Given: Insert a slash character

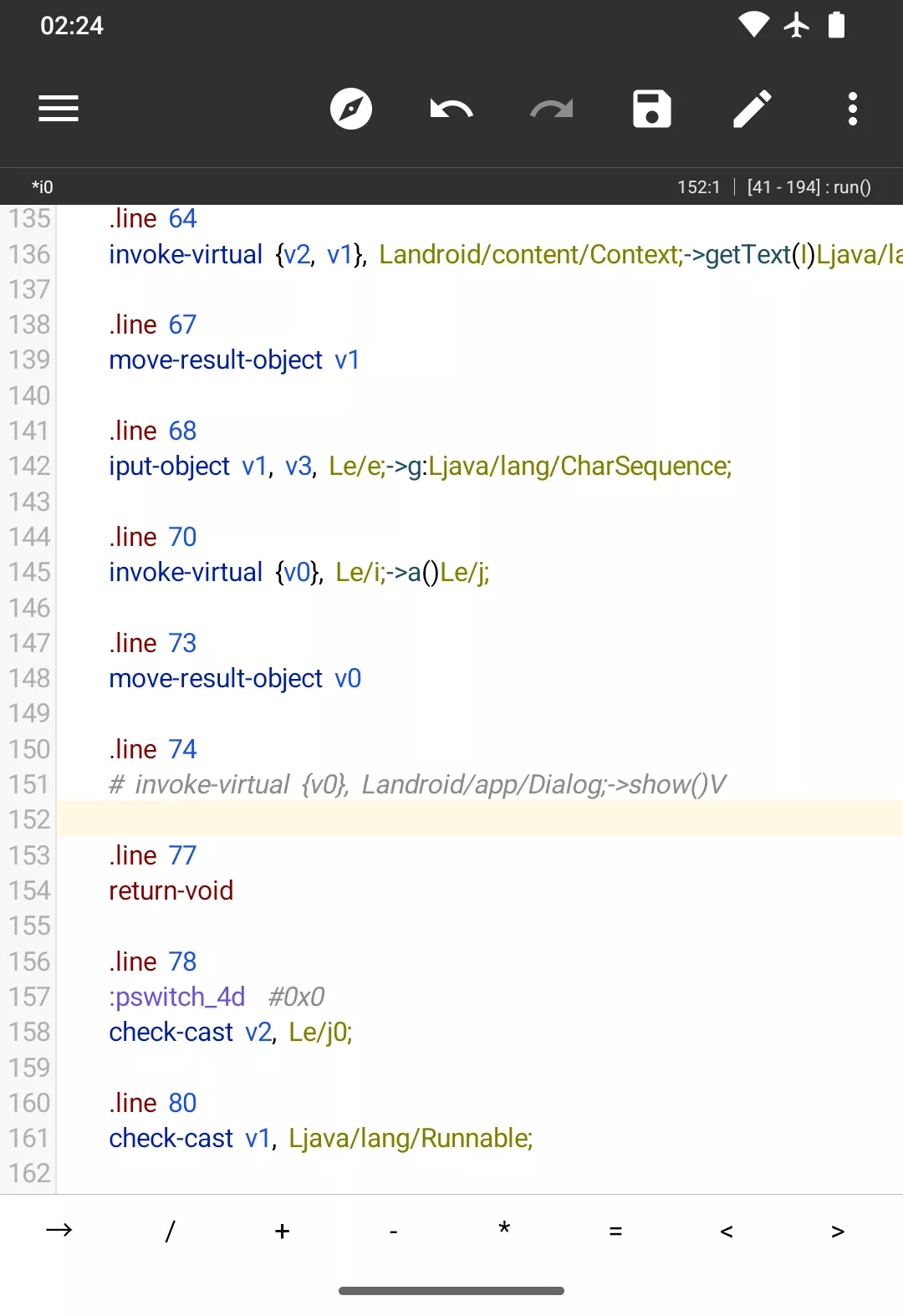Looking at the screenshot, I should click(171, 1230).
